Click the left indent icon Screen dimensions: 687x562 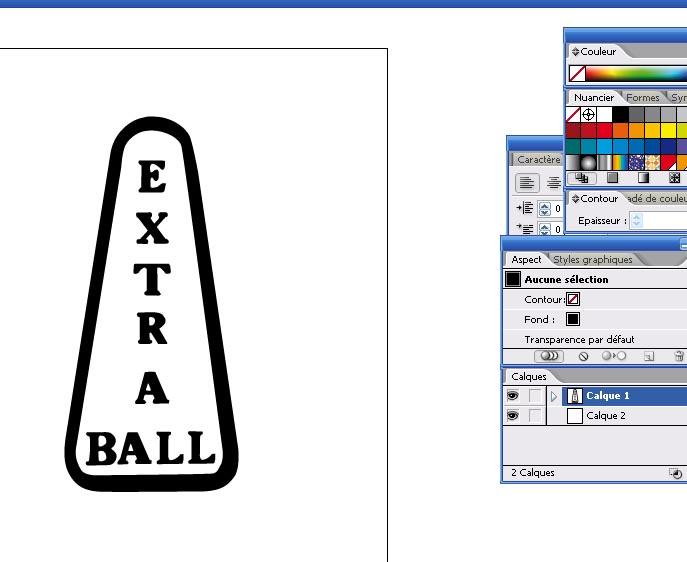(x=525, y=208)
